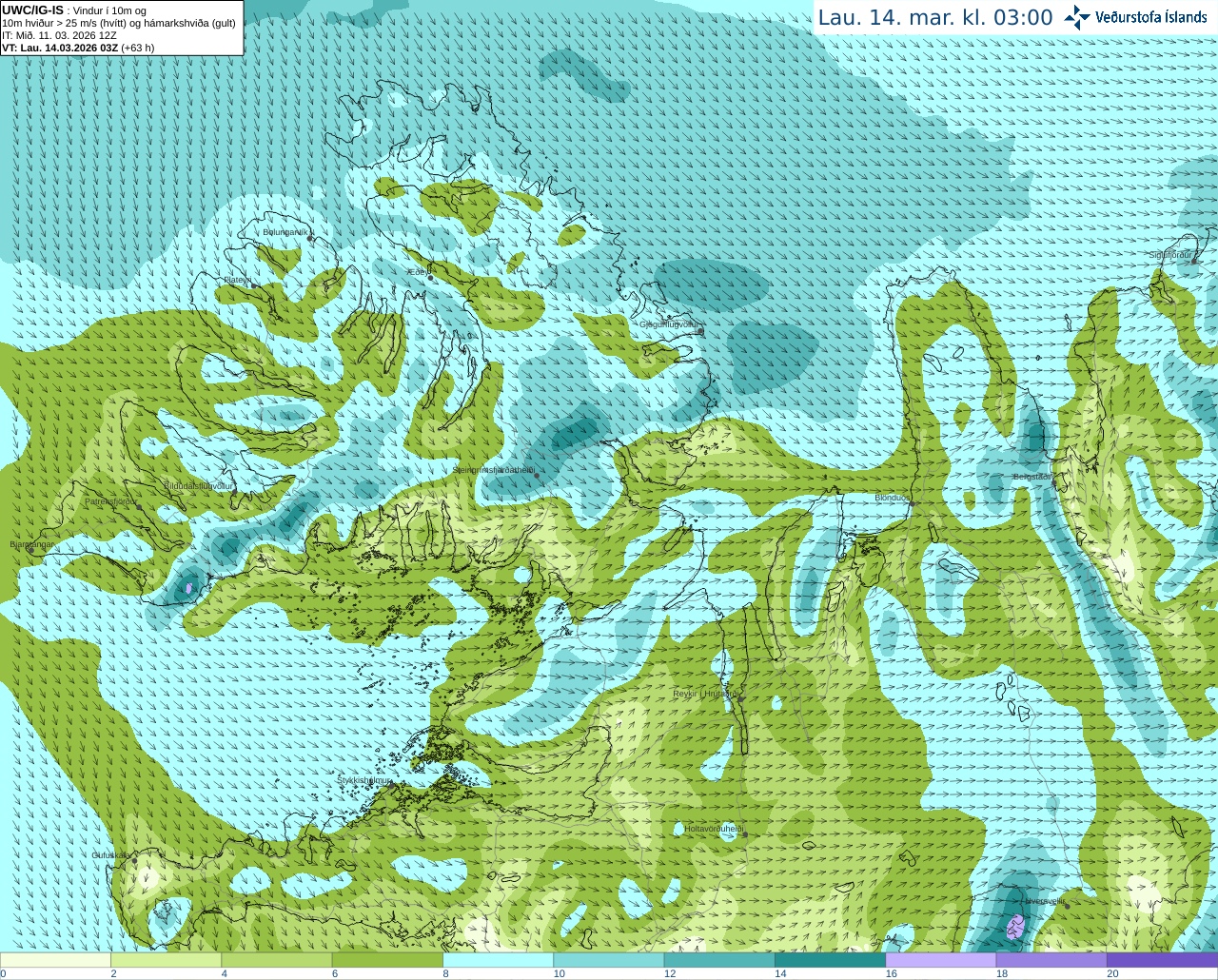Select the 18–20 m/s purple legend swatch

click(1051, 960)
